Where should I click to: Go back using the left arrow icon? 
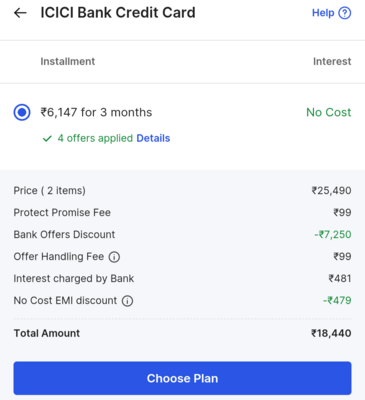click(20, 13)
